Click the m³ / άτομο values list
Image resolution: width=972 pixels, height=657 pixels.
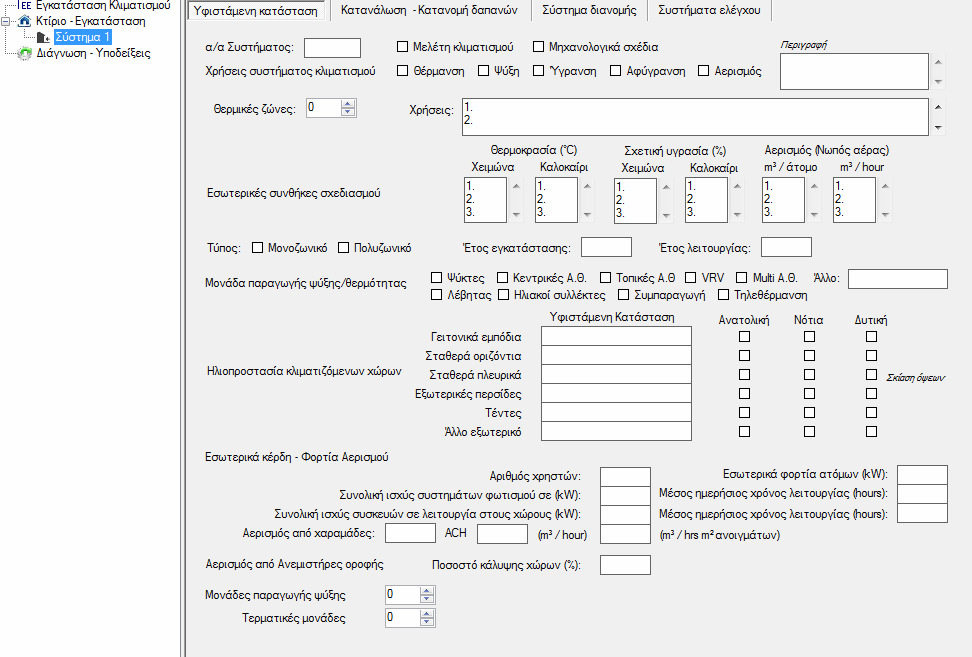coord(784,200)
